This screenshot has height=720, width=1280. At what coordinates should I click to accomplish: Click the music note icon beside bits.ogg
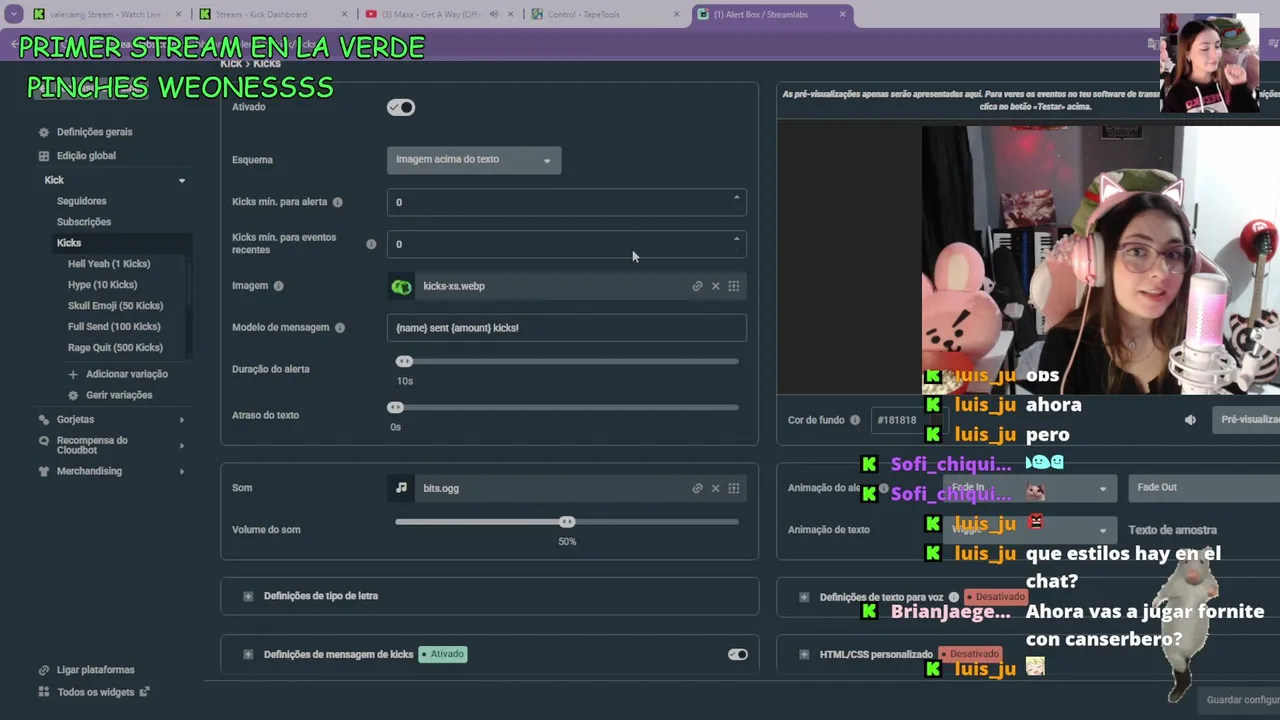pos(401,488)
